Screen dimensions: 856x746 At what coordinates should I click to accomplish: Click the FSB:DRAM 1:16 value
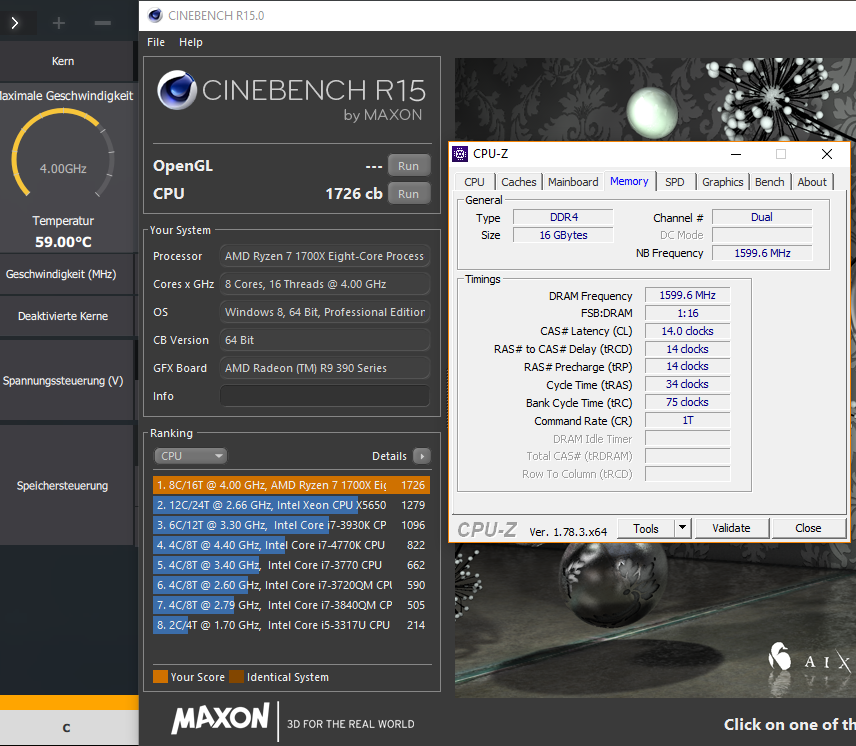point(687,313)
